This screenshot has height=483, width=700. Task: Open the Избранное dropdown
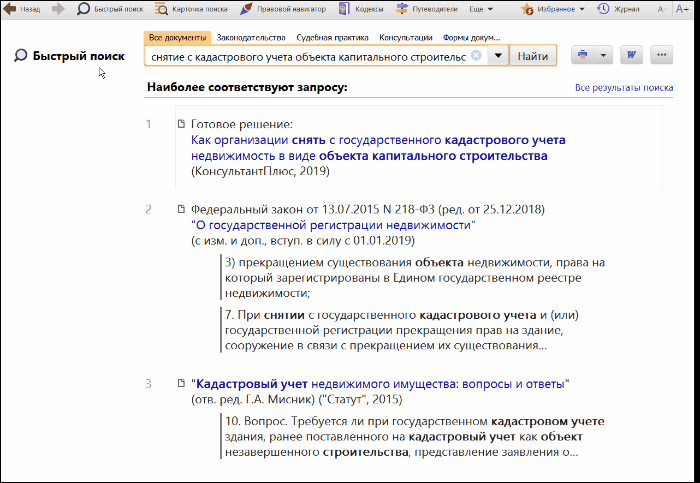pos(553,9)
